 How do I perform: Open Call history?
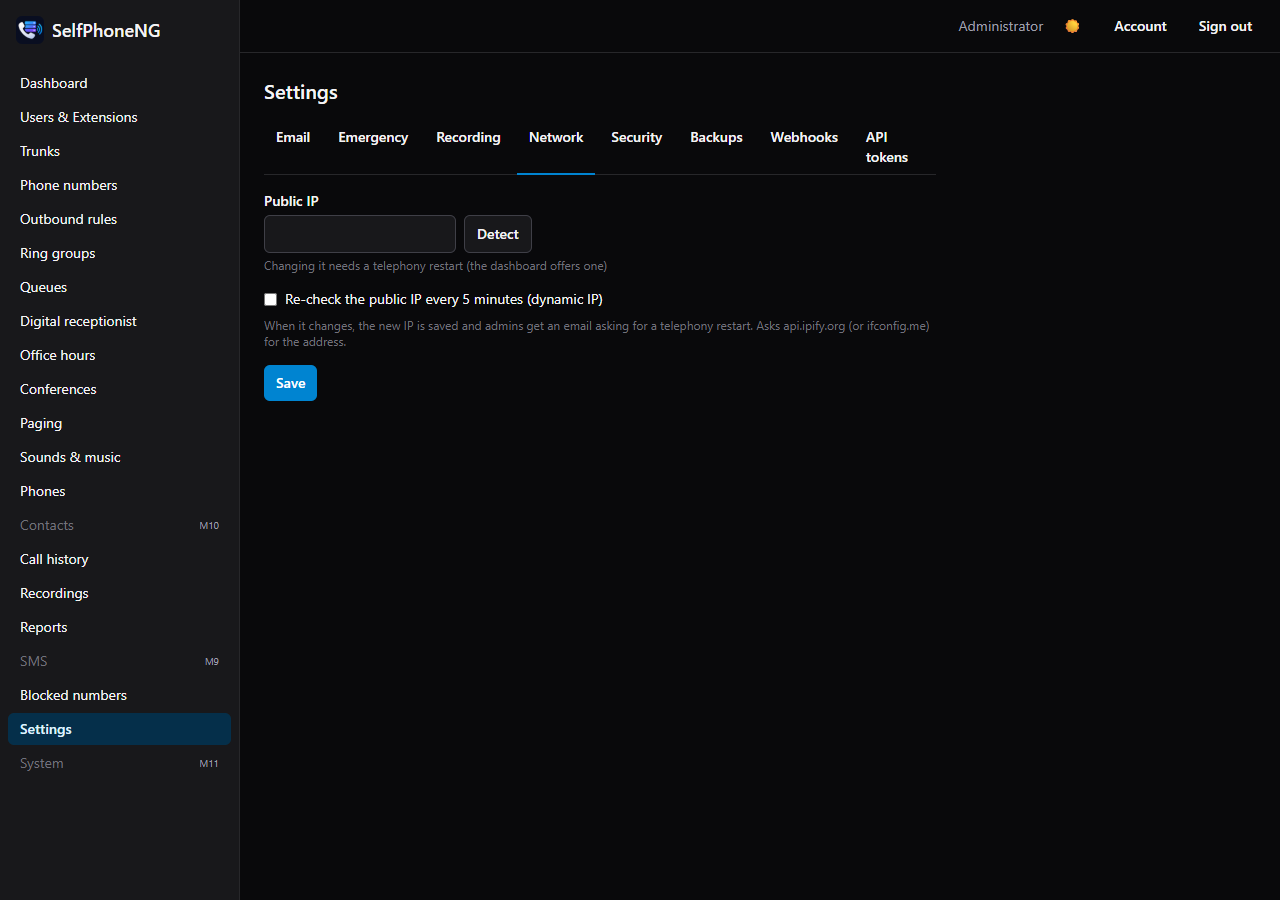[x=119, y=559]
